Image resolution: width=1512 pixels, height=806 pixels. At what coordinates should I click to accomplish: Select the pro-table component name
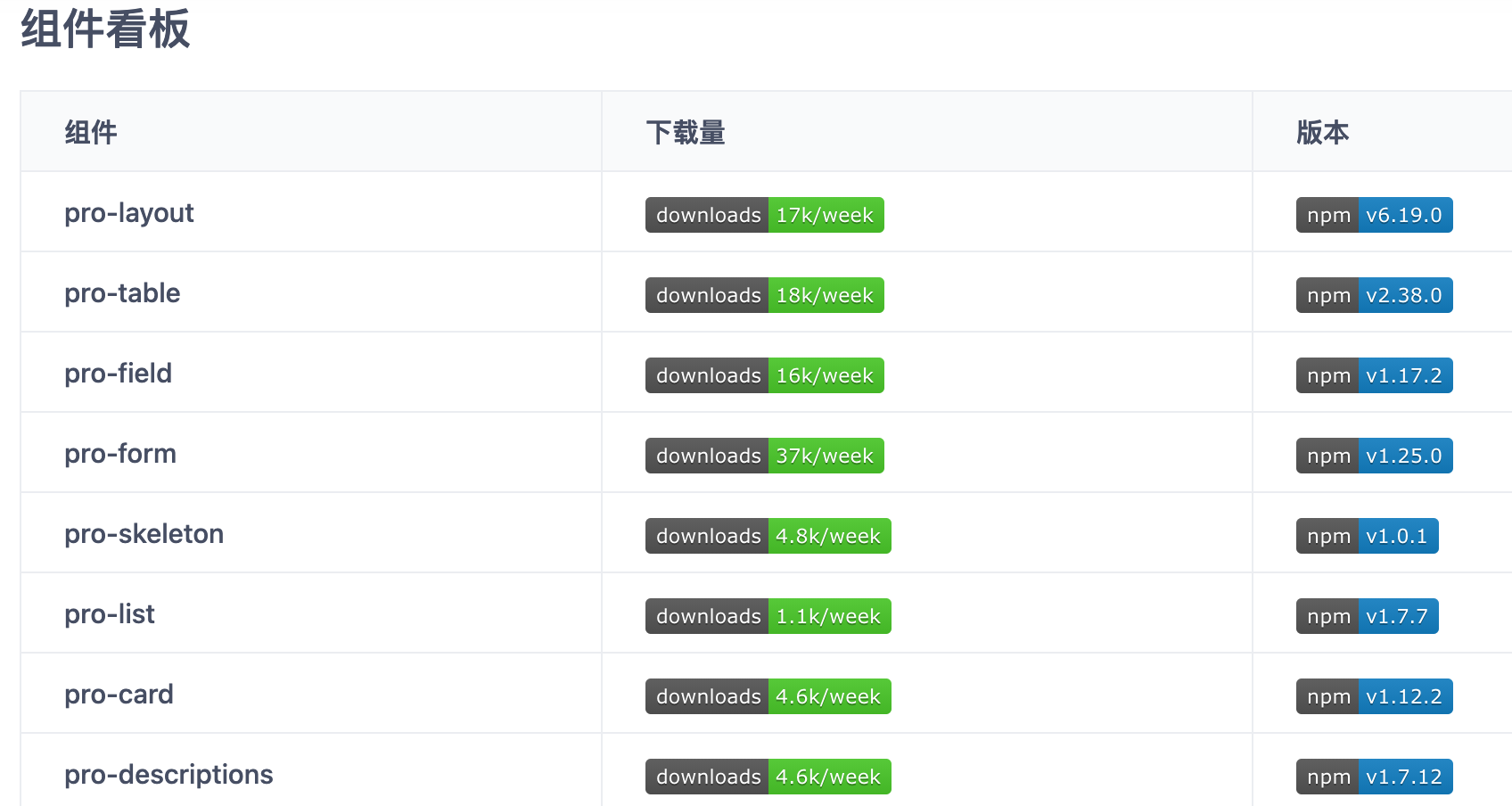click(122, 293)
